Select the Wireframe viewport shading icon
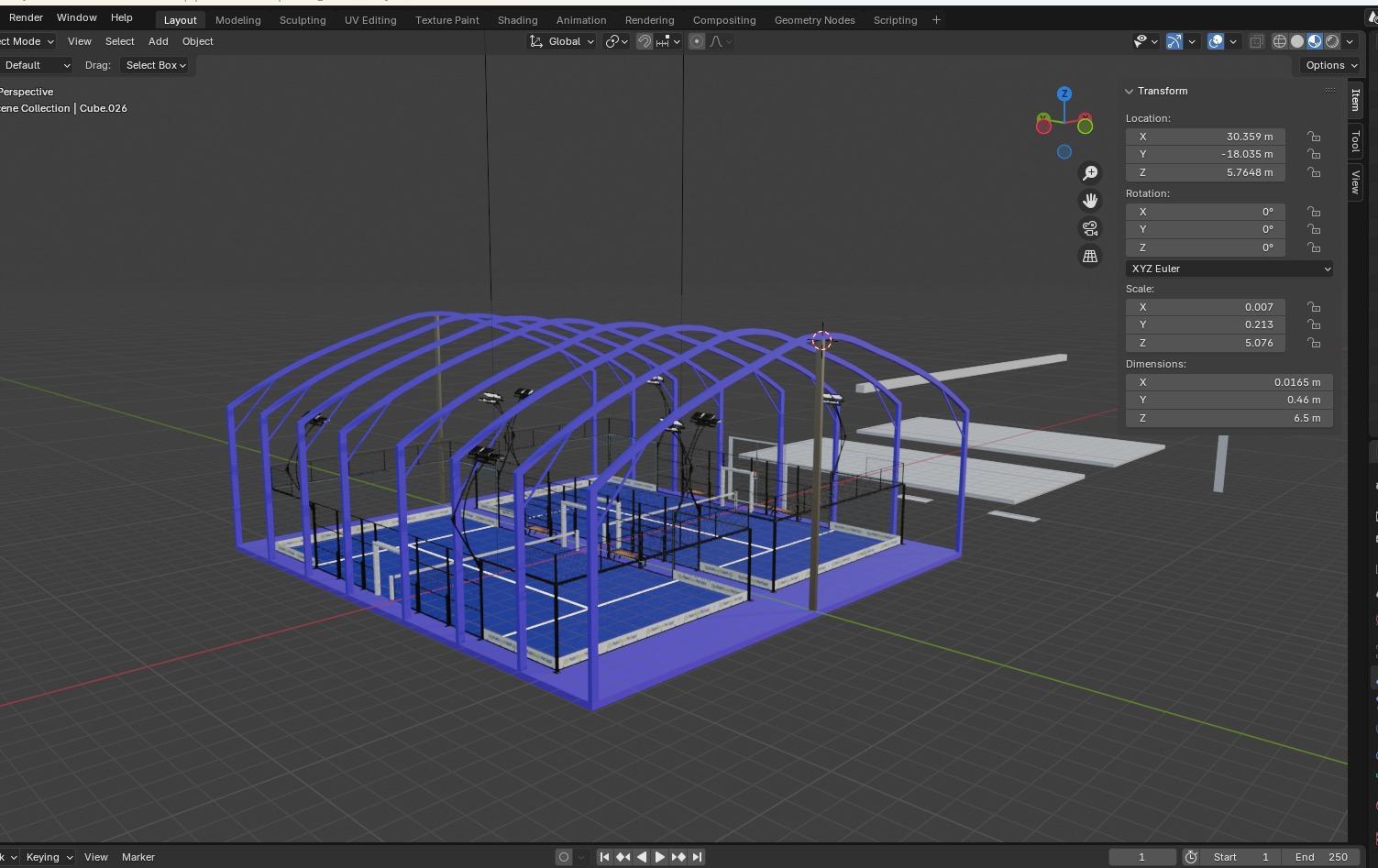 (x=1280, y=41)
